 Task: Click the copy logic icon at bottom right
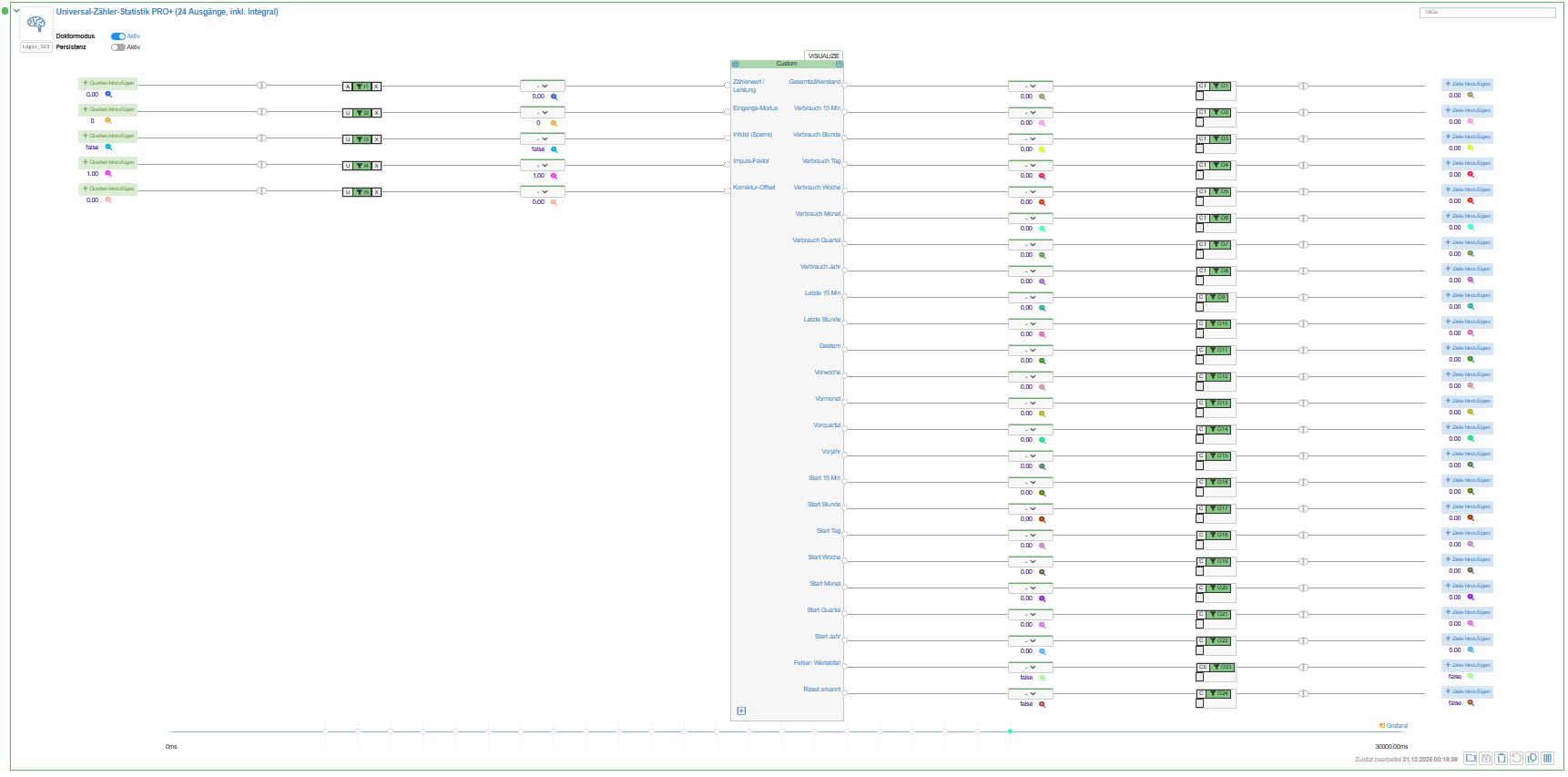coord(1532,758)
